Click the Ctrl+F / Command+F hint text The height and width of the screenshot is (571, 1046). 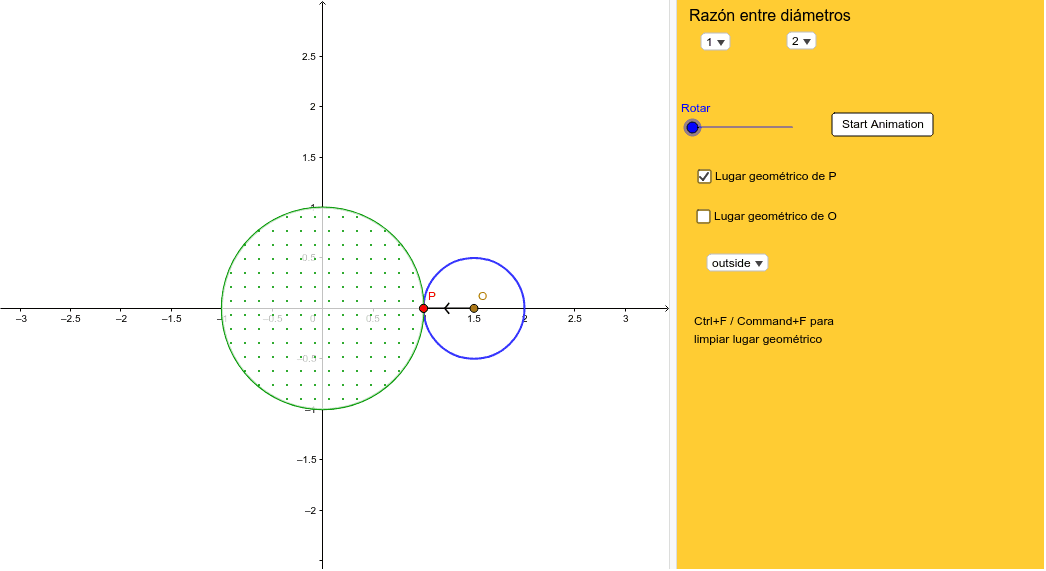[764, 321]
